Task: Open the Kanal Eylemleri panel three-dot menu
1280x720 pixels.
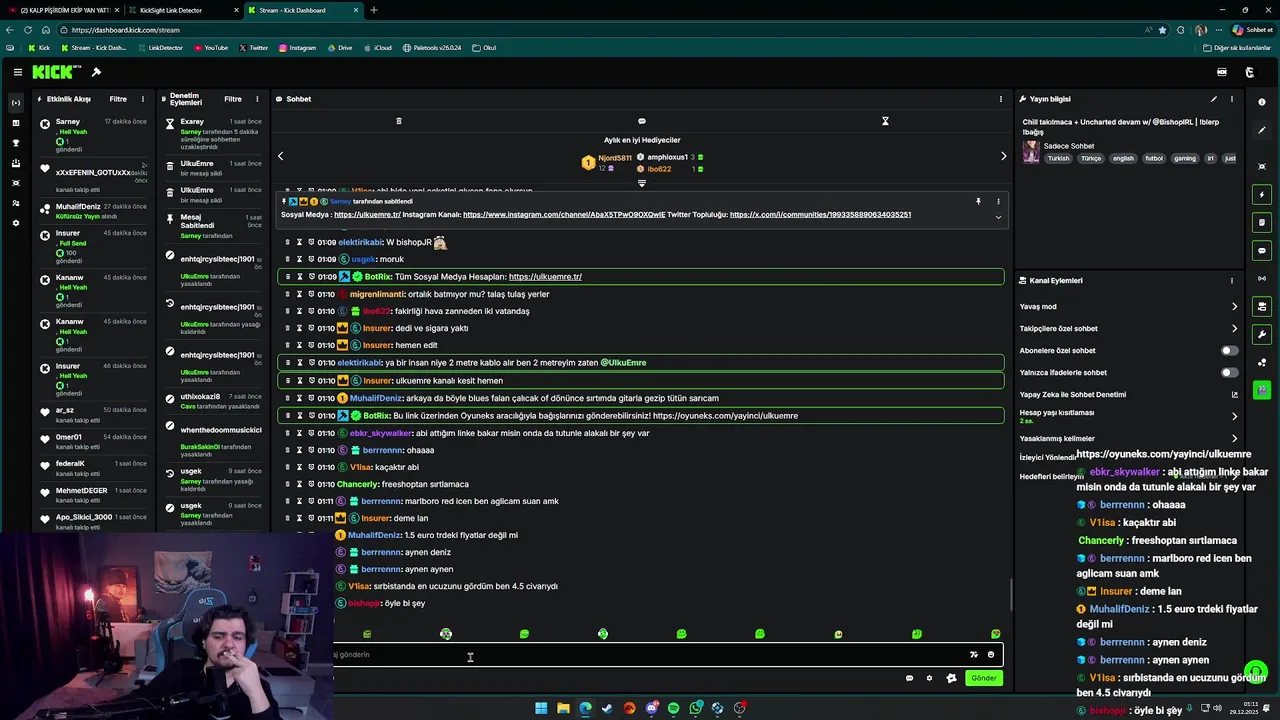Action: click(x=1232, y=281)
